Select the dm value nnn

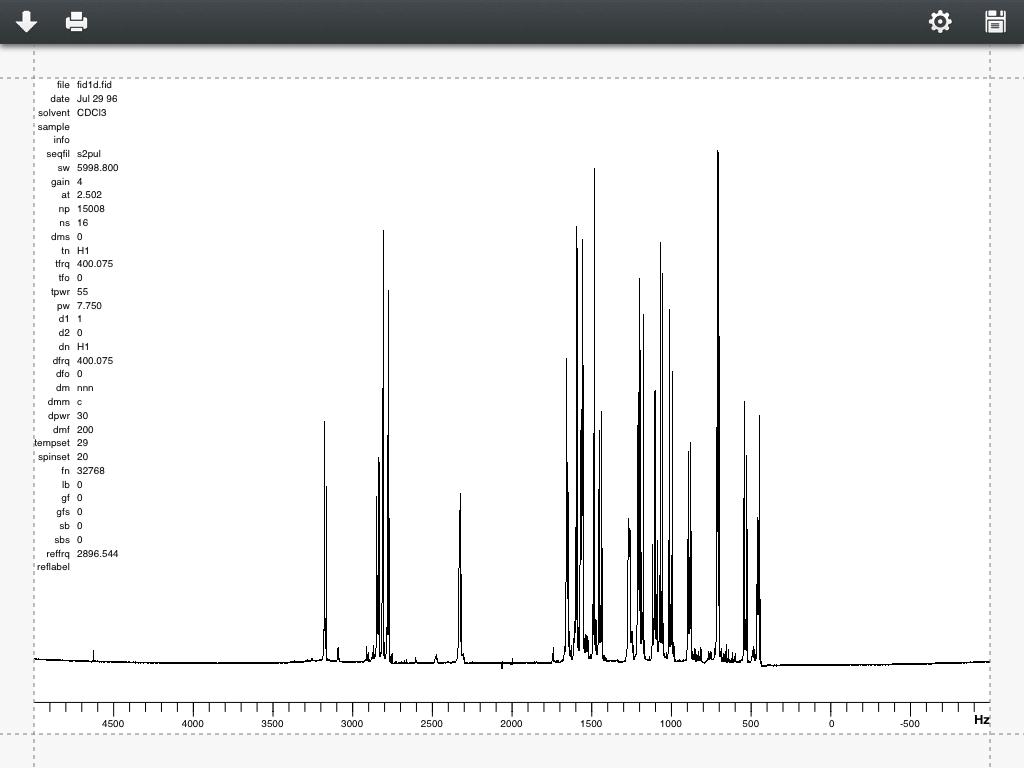(x=85, y=388)
